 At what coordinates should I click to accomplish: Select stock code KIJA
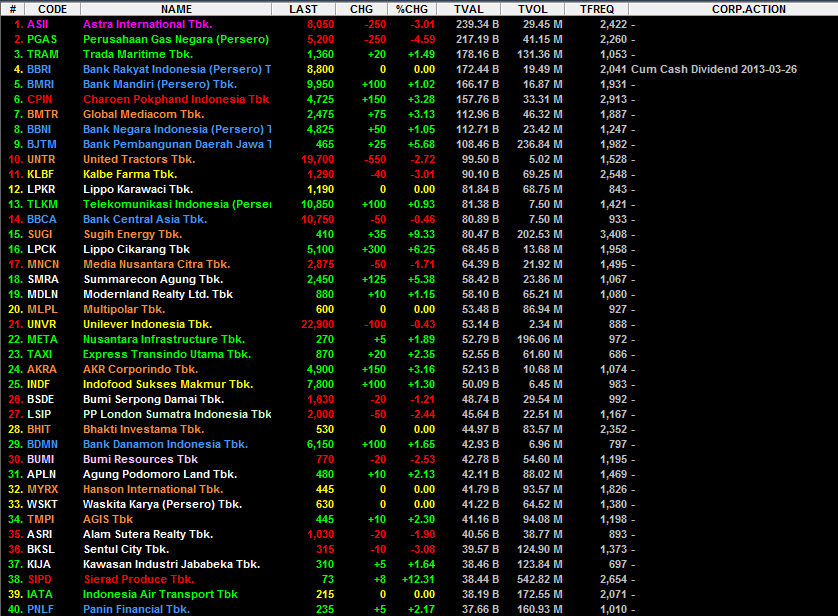point(38,564)
